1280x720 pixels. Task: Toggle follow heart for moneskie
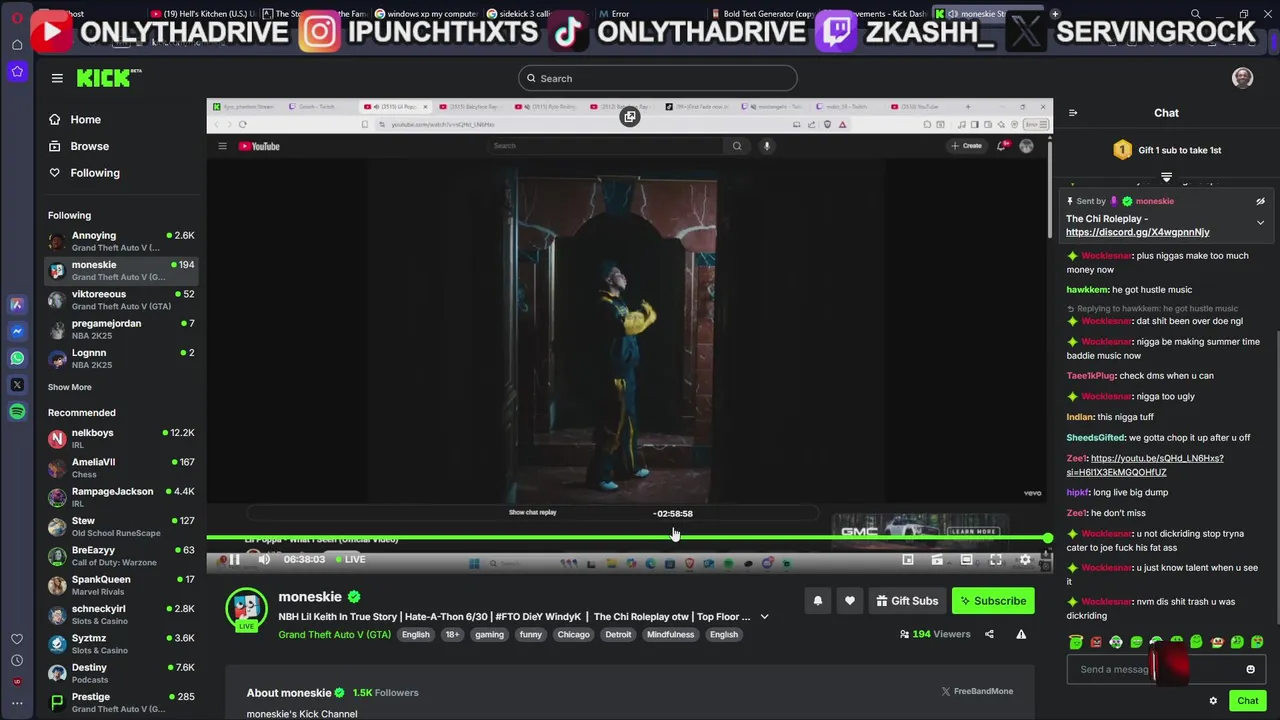point(850,601)
